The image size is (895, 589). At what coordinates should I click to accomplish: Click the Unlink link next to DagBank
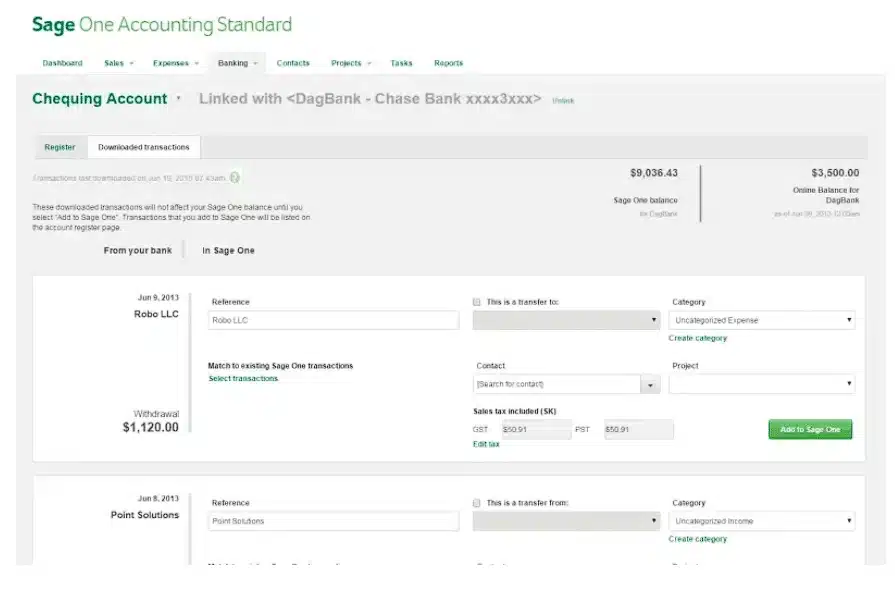(x=563, y=100)
